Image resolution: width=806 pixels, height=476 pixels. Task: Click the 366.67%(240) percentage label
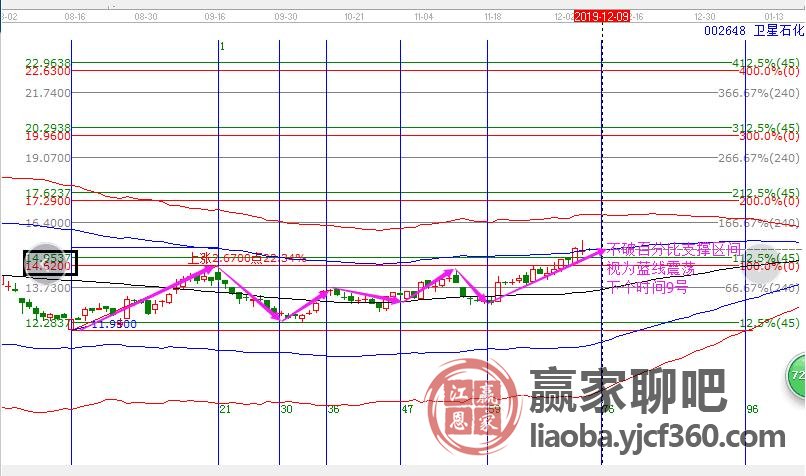tap(759, 93)
